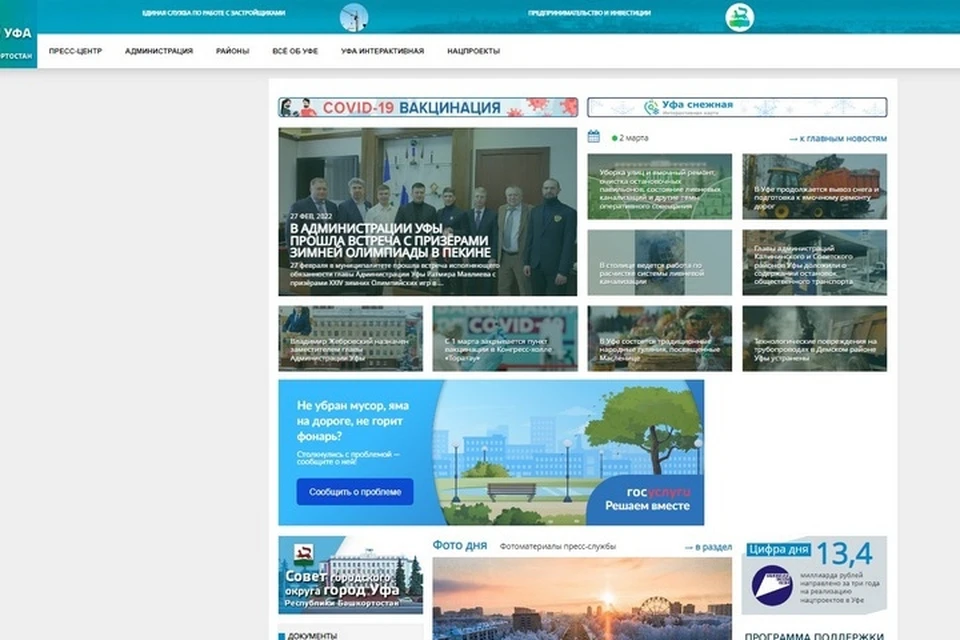Viewport: 960px width, 640px height.
Task: Click the ДОКУМЕНТЫ section label
Action: click(312, 636)
